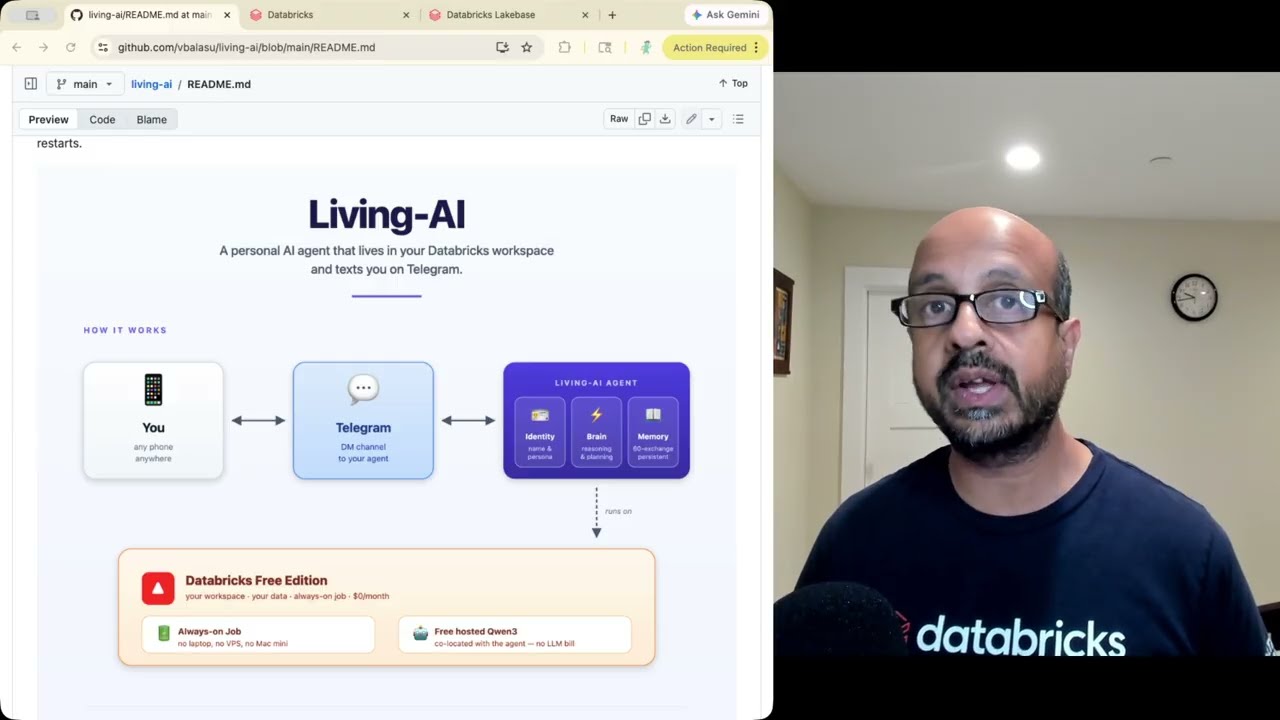Open Action Required browser menu
Screen dimensions: 1280x720
tap(715, 47)
